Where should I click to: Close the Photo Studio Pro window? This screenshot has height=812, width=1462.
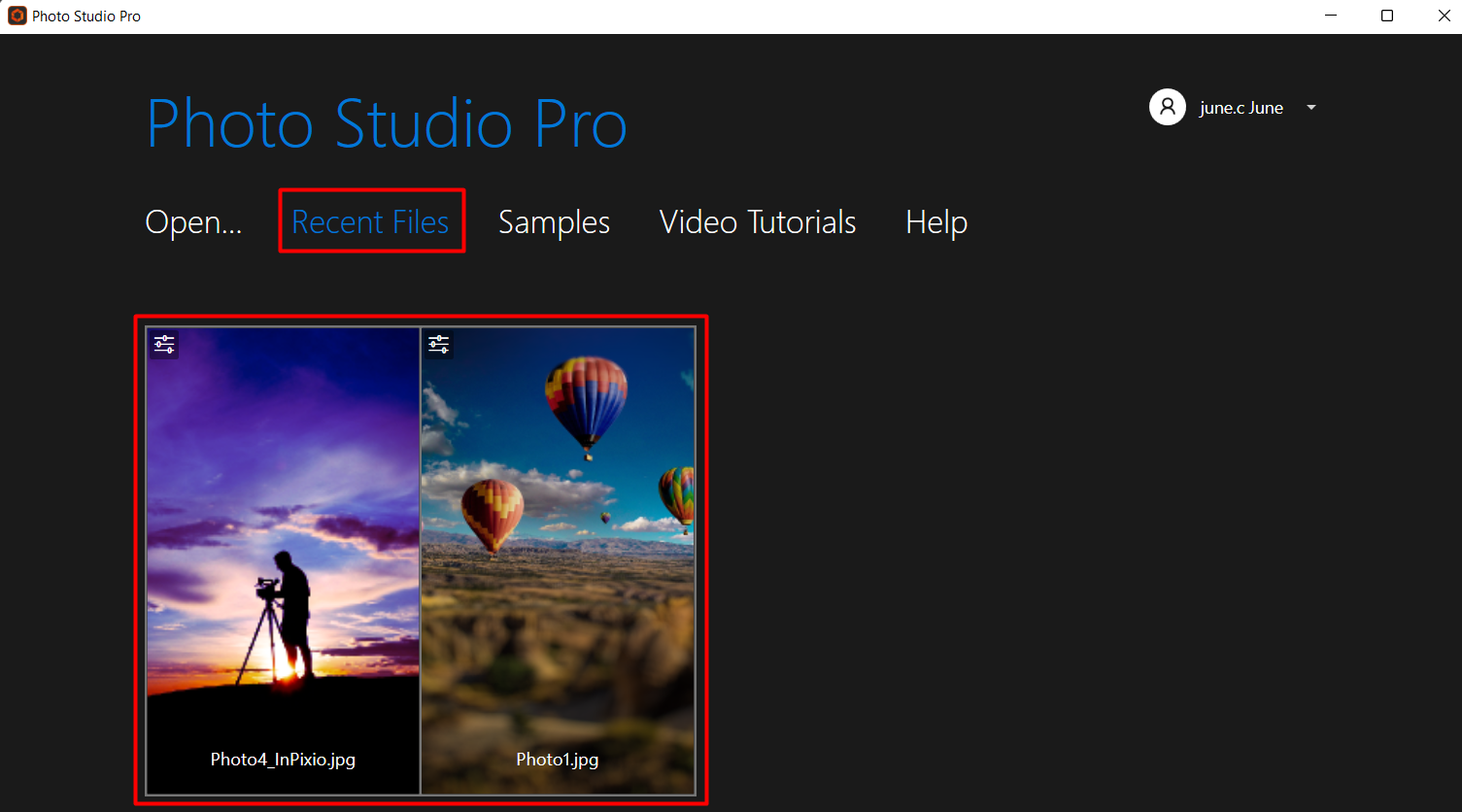click(1444, 16)
